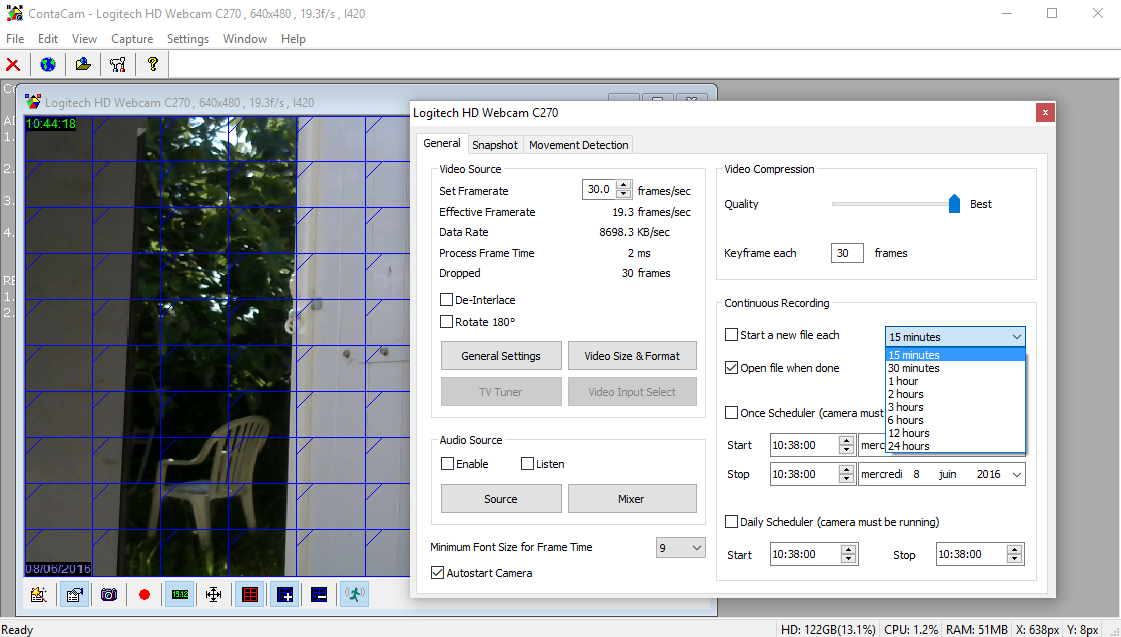
Task: Open the minimum font size dropdown
Action: coord(681,548)
